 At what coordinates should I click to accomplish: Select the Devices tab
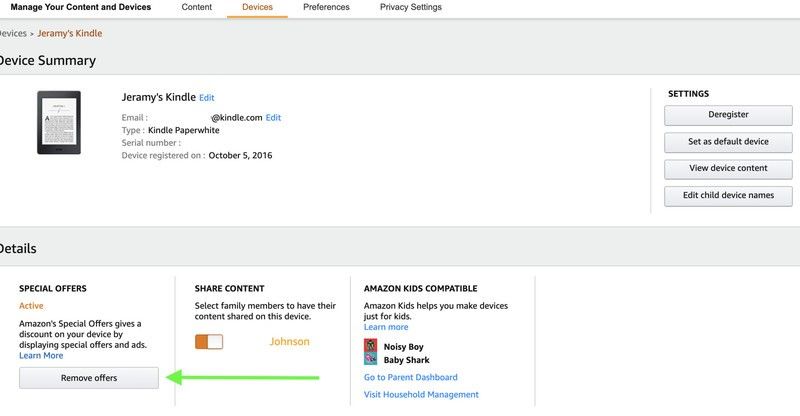click(x=257, y=7)
